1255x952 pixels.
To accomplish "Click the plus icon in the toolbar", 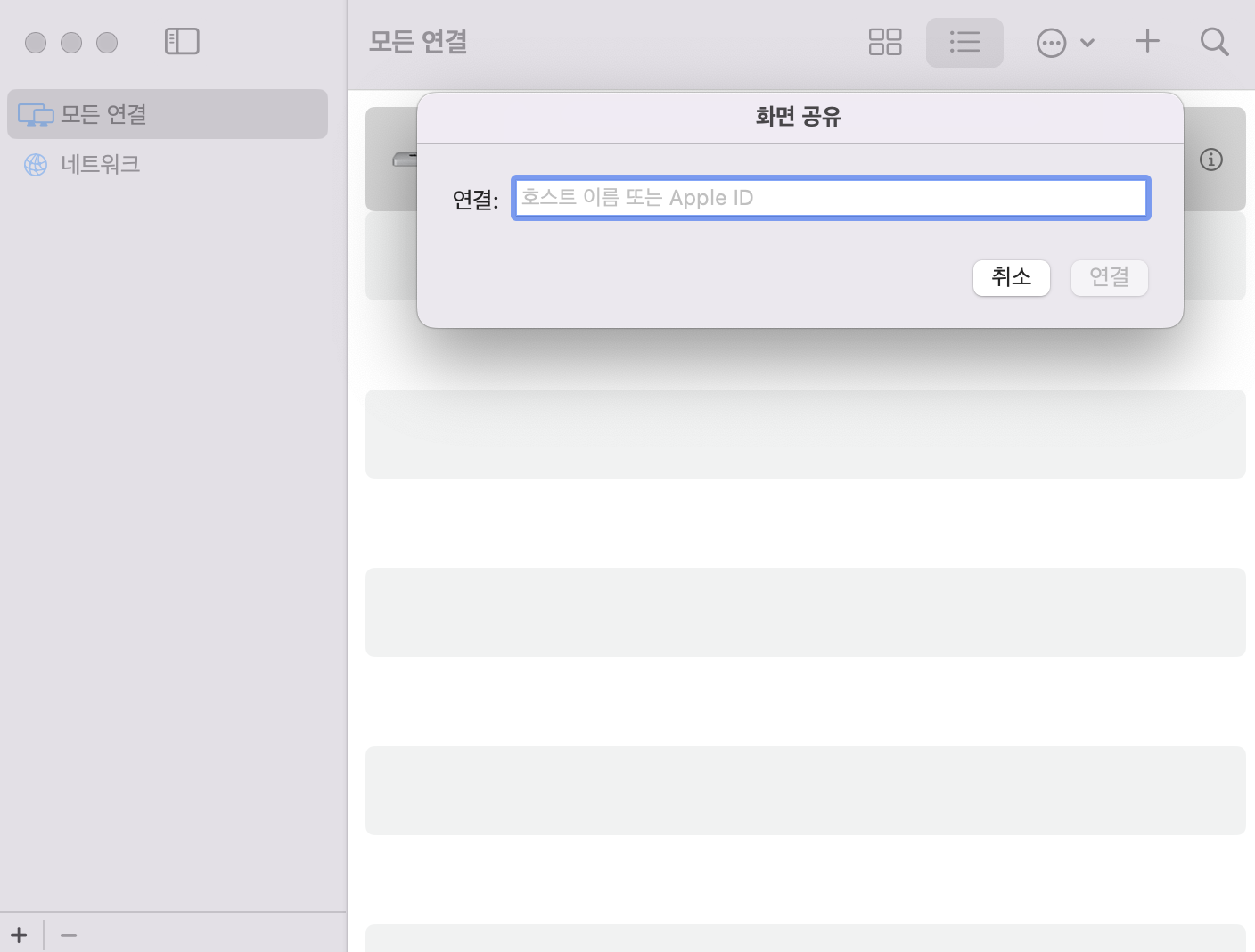I will 1147,41.
